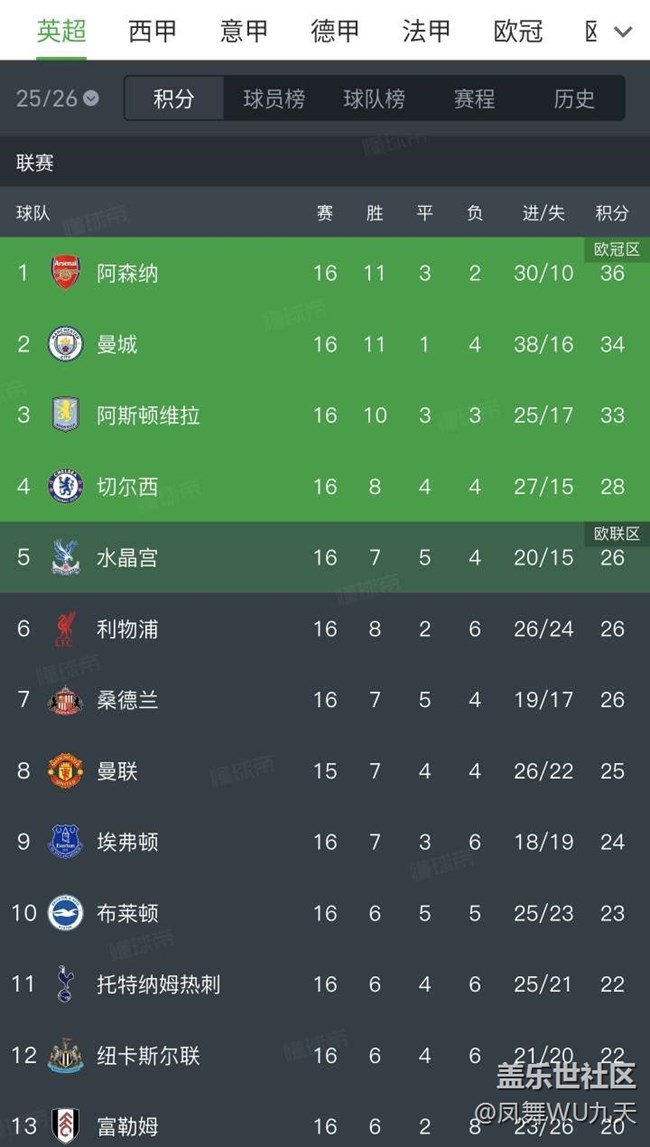Image resolution: width=650 pixels, height=1147 pixels.
Task: Expand the league list chevron
Action: pyautogui.click(x=622, y=32)
